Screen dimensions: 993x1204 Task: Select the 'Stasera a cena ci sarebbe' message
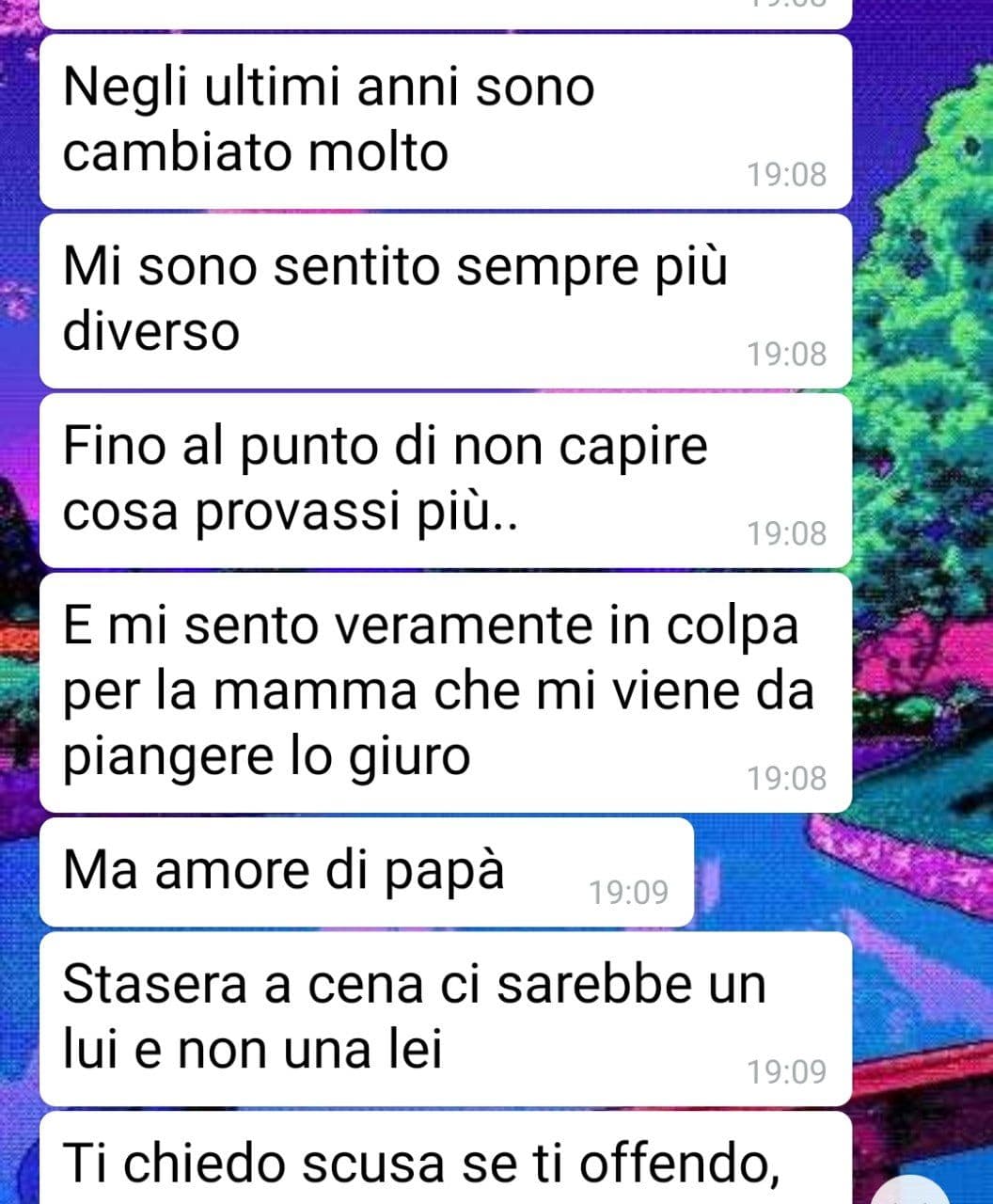[446, 1020]
